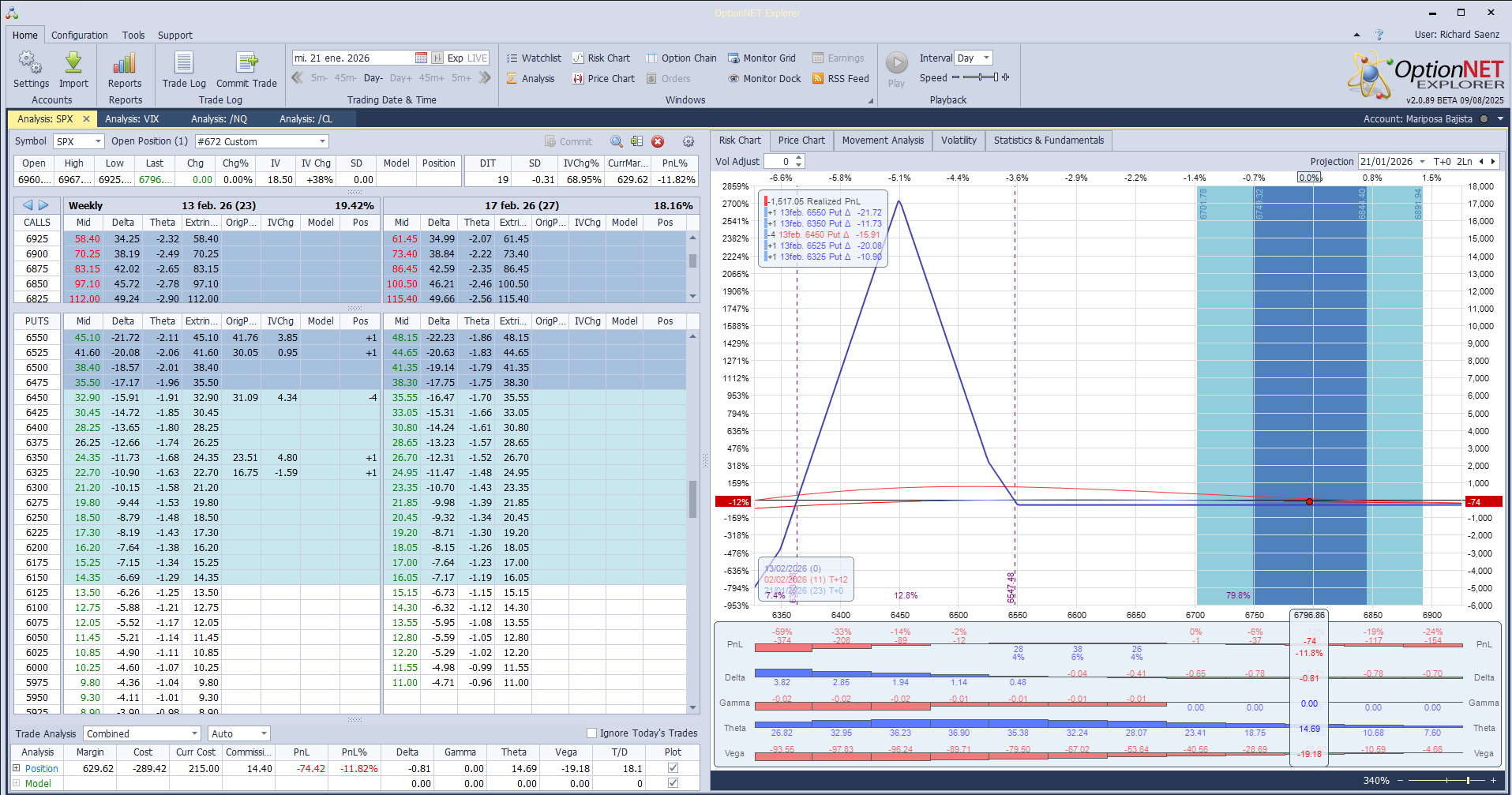This screenshot has width=1512, height=795.
Task: Click the Commit Trade icon
Action: click(x=246, y=63)
